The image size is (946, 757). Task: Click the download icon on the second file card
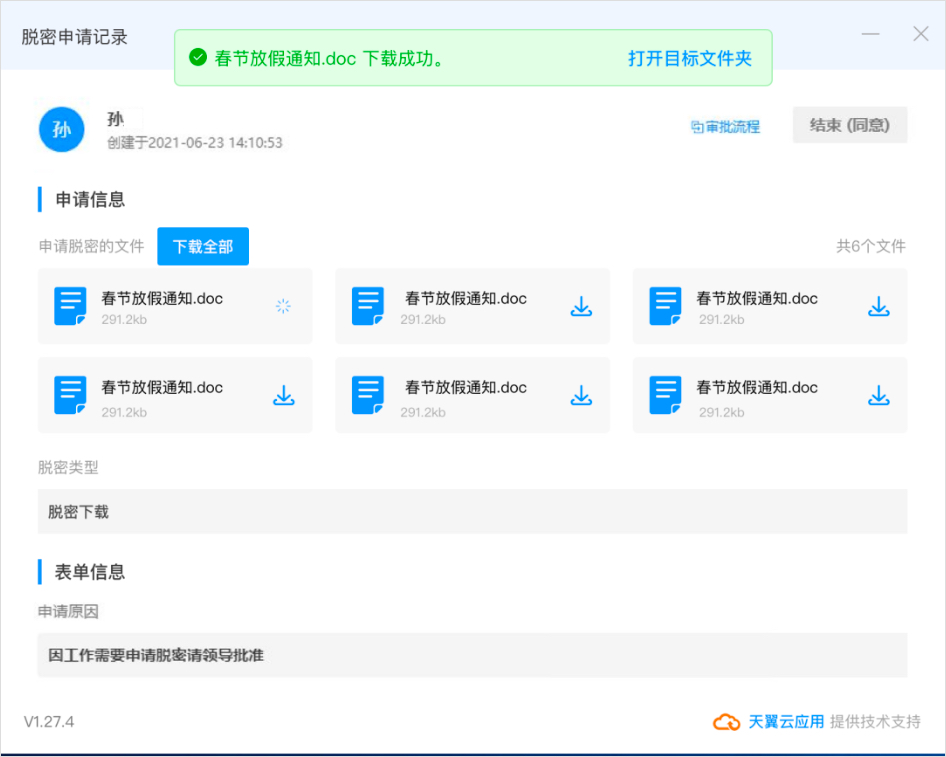[x=580, y=306]
